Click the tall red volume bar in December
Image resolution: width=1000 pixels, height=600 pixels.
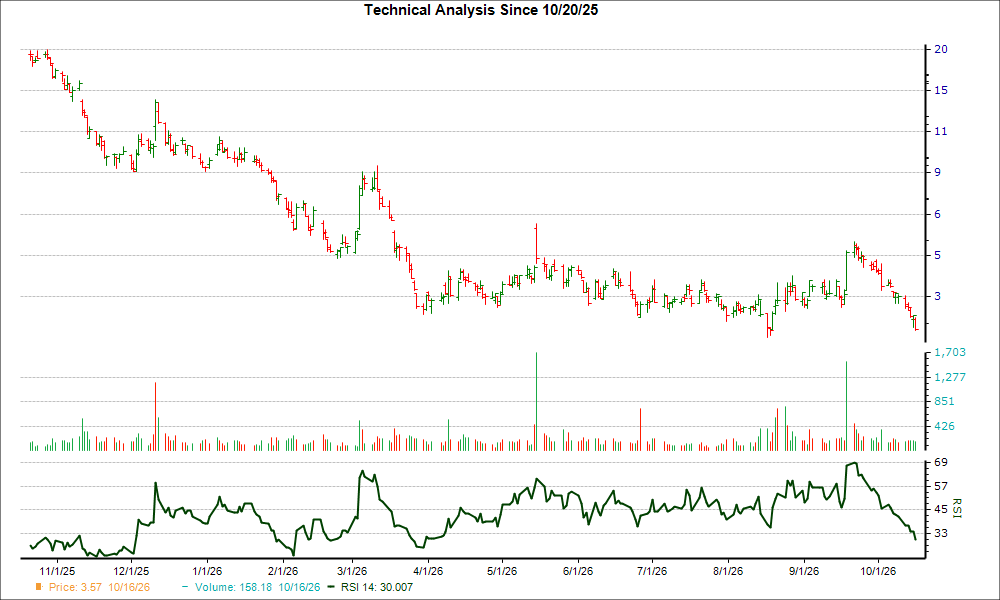(155, 416)
